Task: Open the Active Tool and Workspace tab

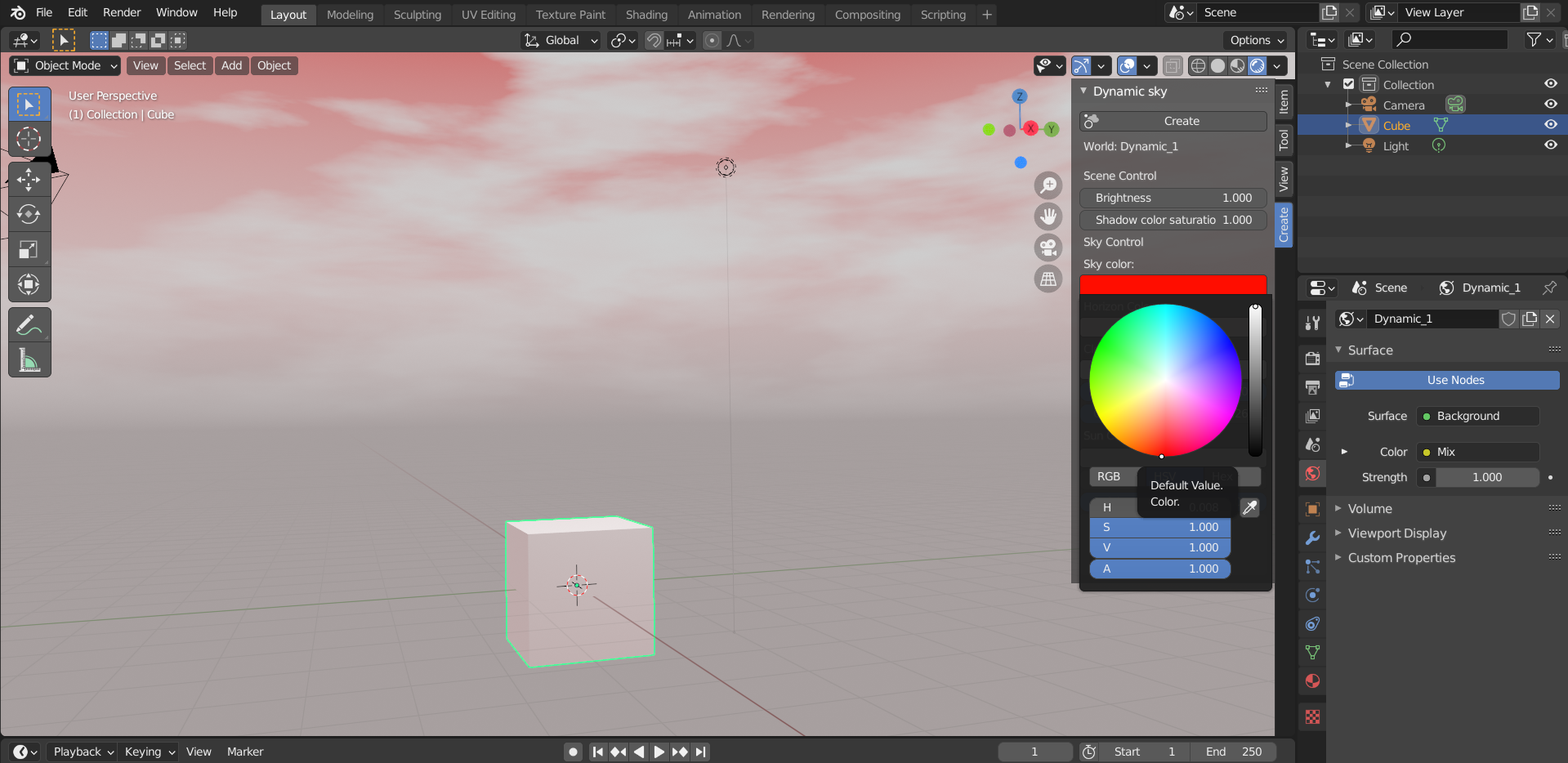Action: (x=1313, y=323)
